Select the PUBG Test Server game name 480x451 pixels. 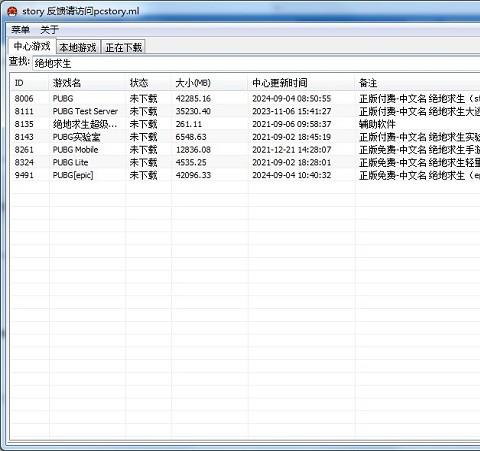pos(85,111)
